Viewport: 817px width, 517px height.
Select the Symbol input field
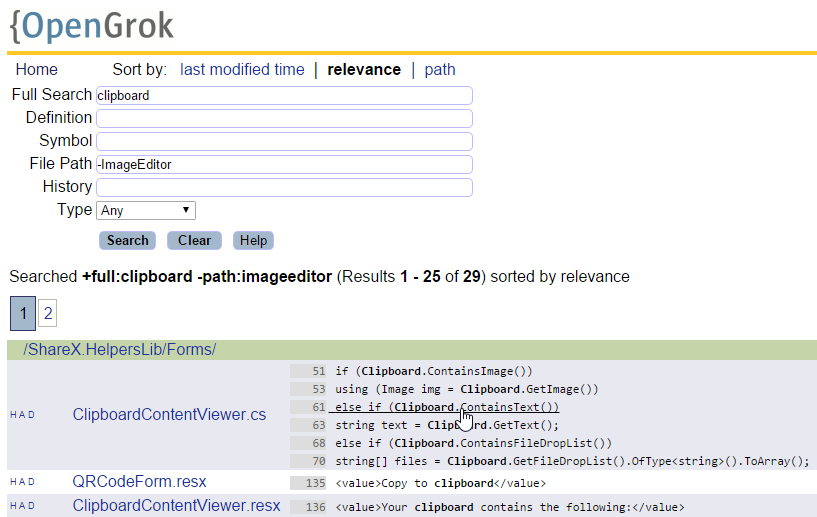(284, 141)
